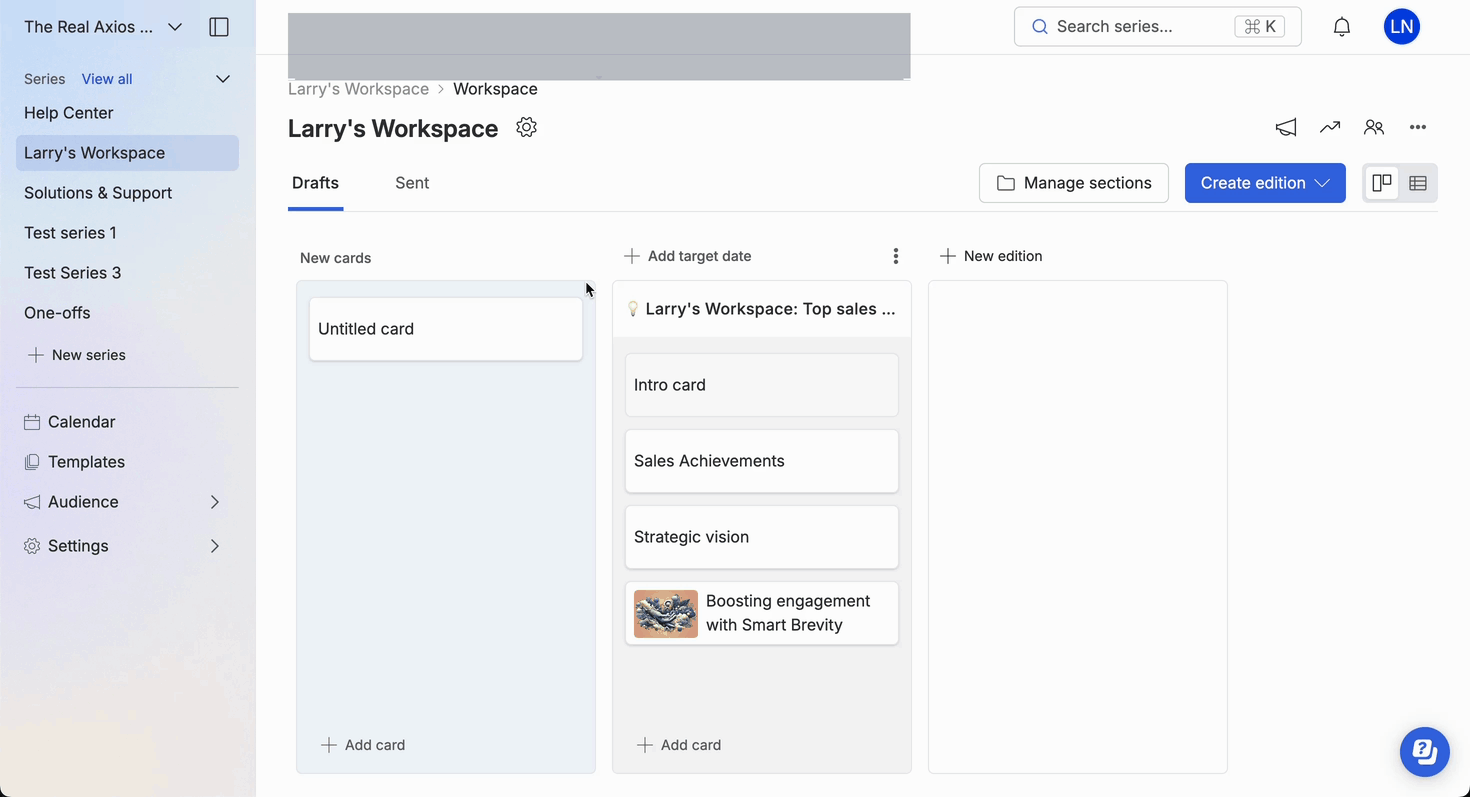This screenshot has height=797, width=1470.
Task: Open the LN user avatar
Action: click(x=1401, y=27)
